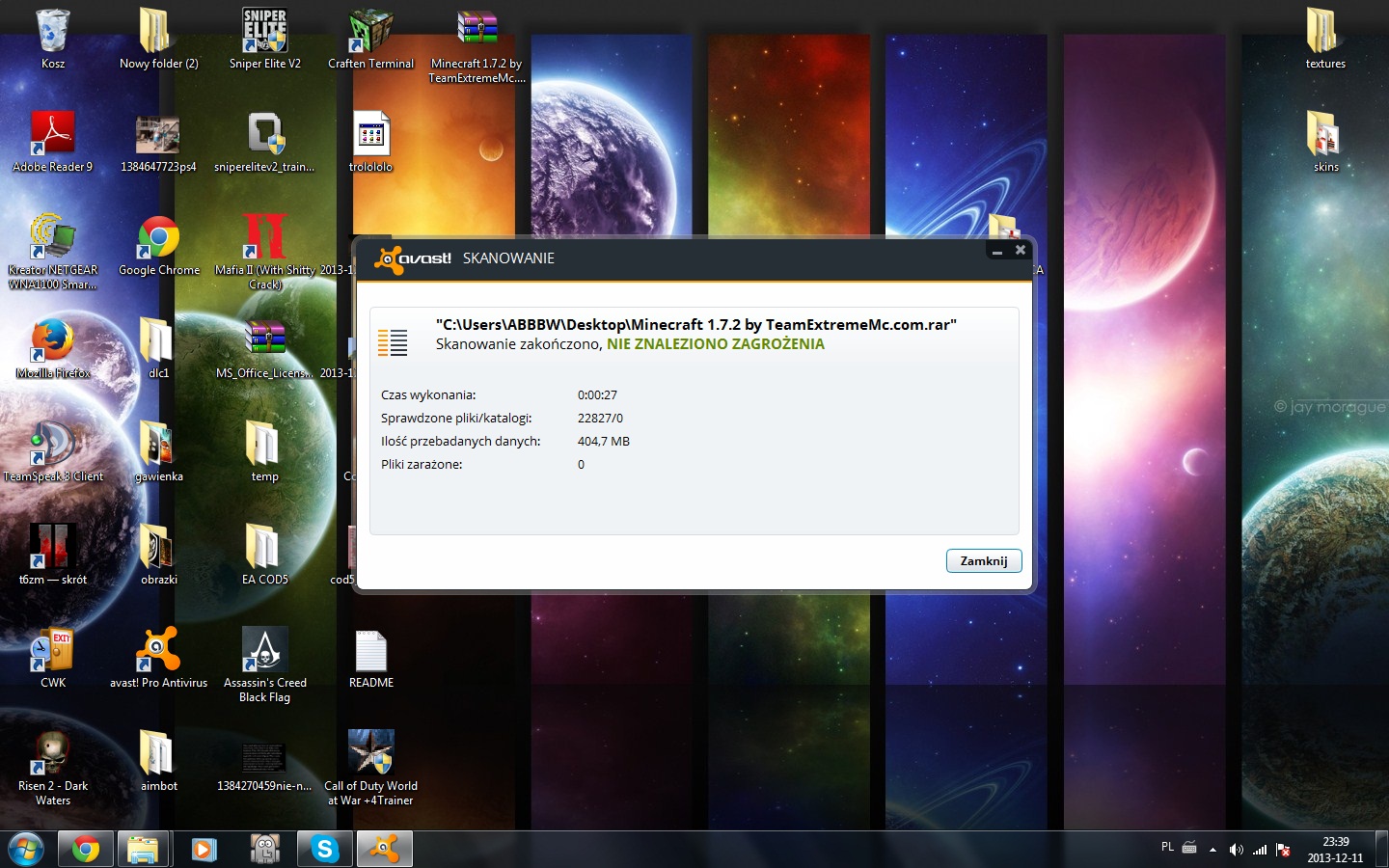This screenshot has height=868, width=1389.
Task: Show hidden tray icons arrow
Action: pyautogui.click(x=1212, y=850)
